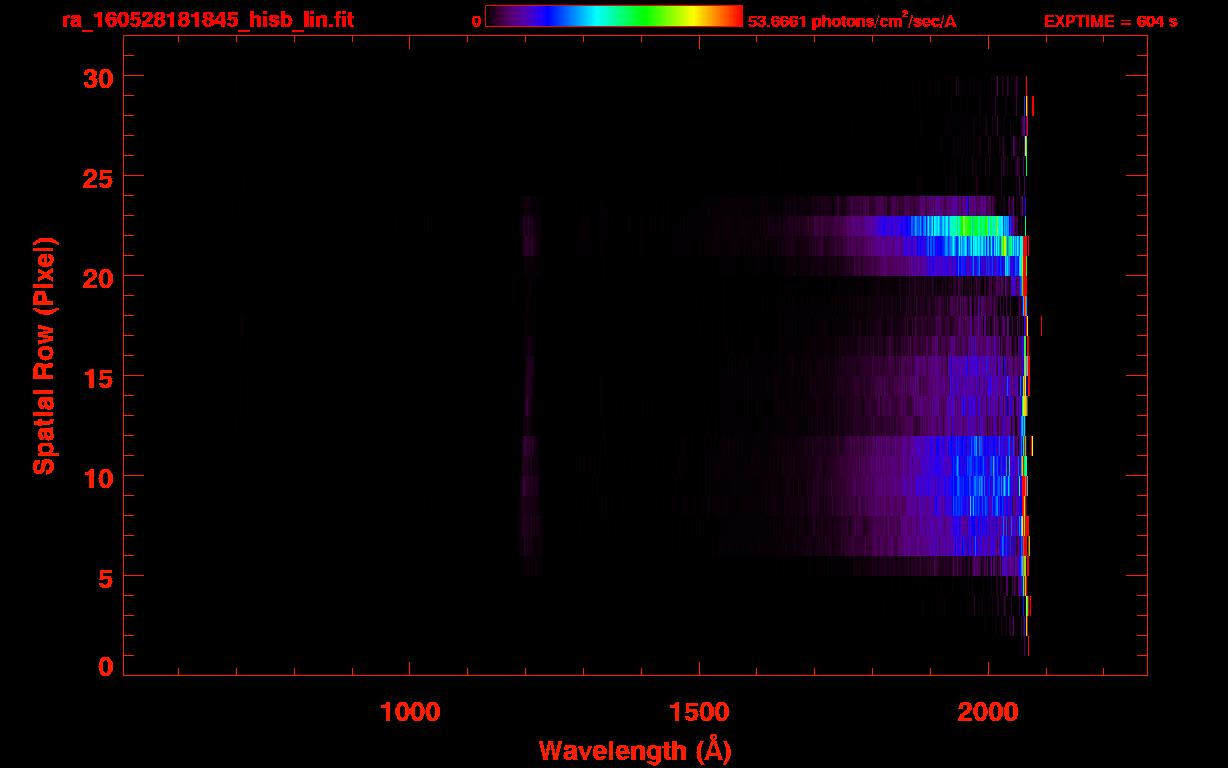Image resolution: width=1228 pixels, height=768 pixels.
Task: Click the spatial row tick label 25
Action: [x=96, y=177]
